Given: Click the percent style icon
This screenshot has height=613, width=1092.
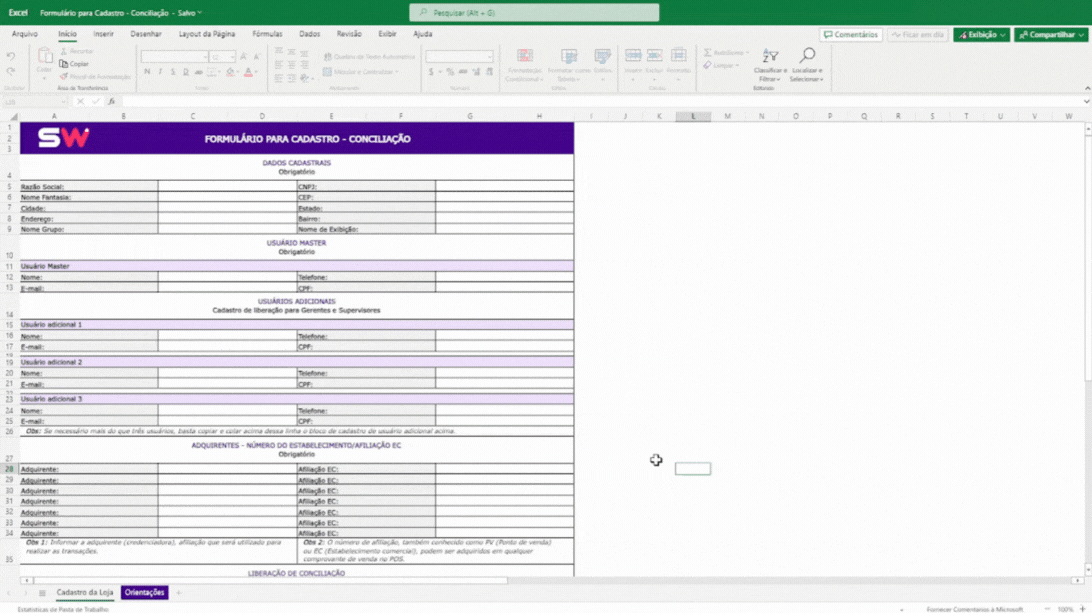Looking at the screenshot, I should pyautogui.click(x=450, y=72).
